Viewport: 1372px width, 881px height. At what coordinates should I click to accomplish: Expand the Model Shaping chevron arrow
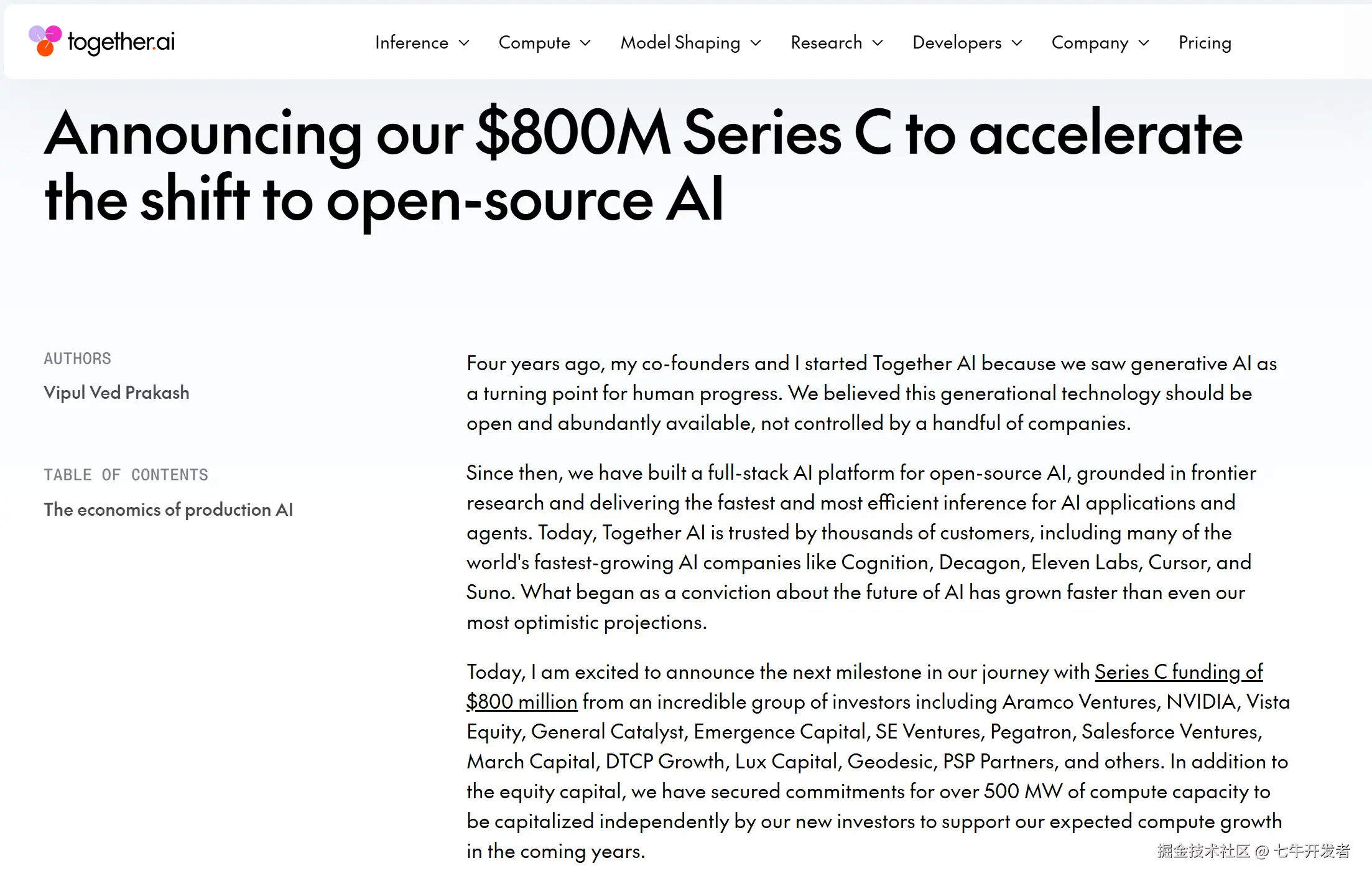click(756, 43)
